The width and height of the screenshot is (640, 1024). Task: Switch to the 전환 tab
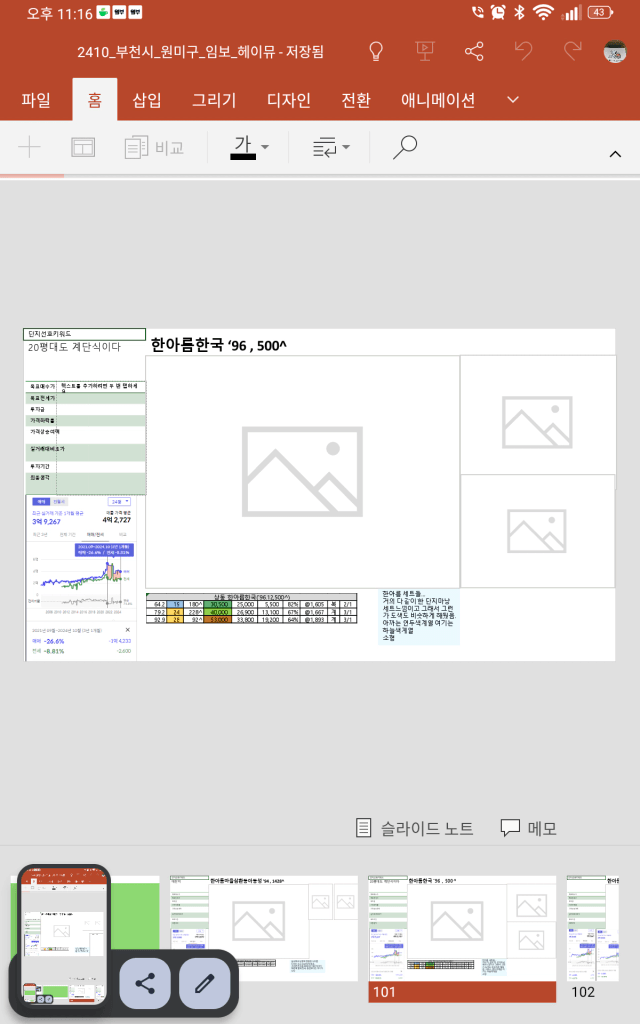pos(356,100)
